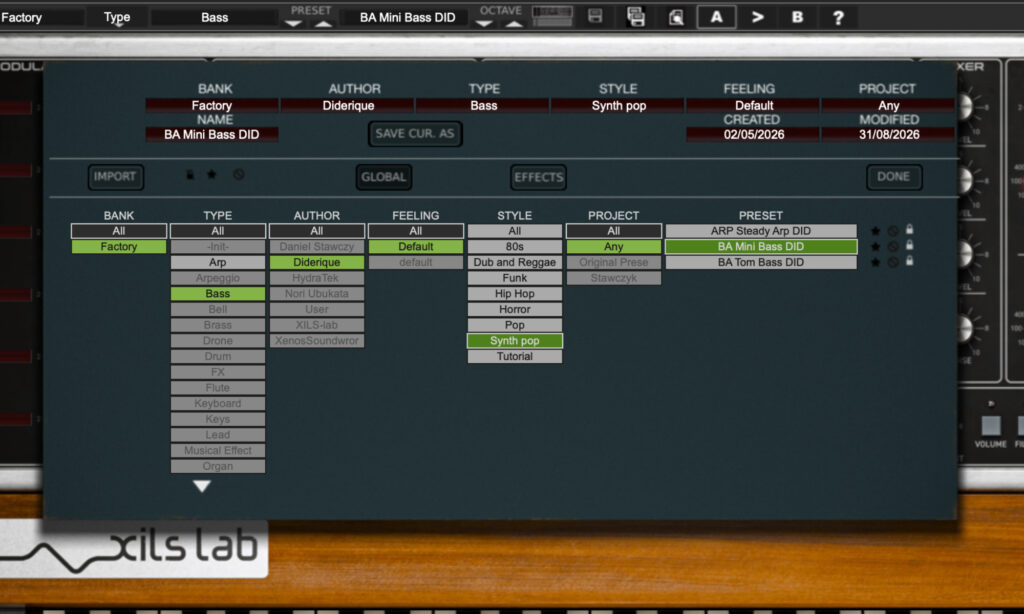Open the BA Mini Bass DID preset menu
The image size is (1024, 614).
[x=408, y=17]
